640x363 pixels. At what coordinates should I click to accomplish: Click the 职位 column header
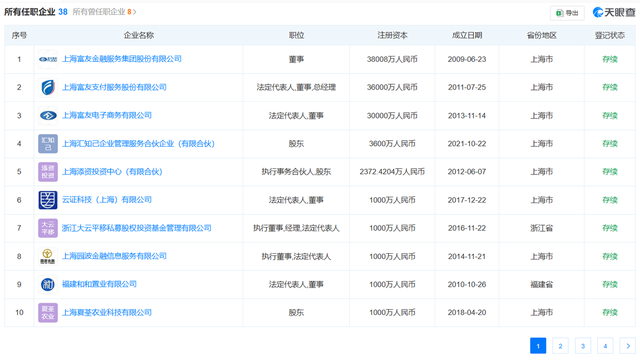(x=296, y=36)
